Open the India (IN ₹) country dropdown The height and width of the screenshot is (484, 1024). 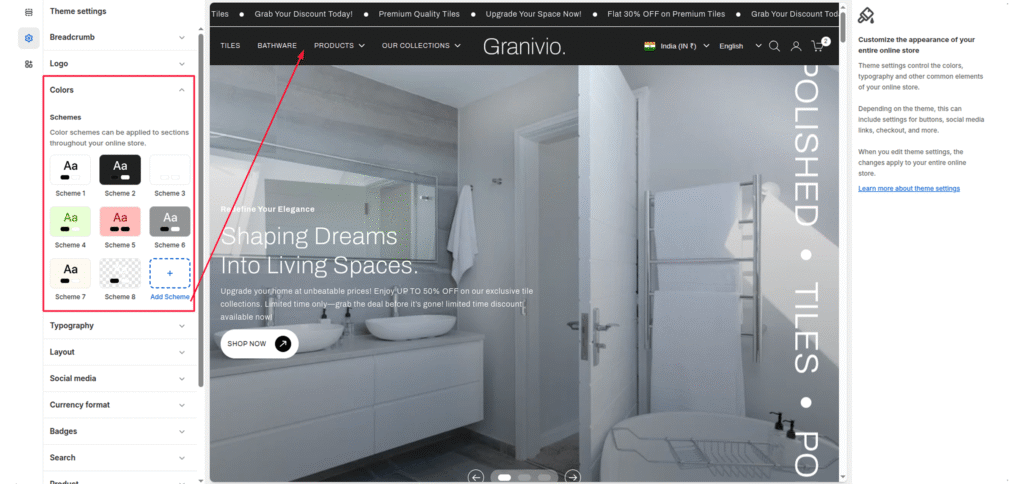coord(677,46)
